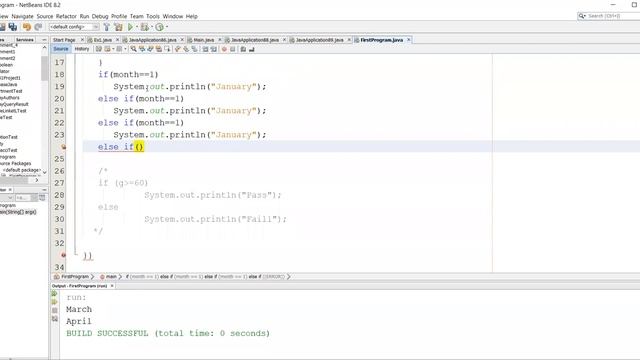Click Find Next Occurrence icon
This screenshot has height=360, width=640.
(x=150, y=49)
